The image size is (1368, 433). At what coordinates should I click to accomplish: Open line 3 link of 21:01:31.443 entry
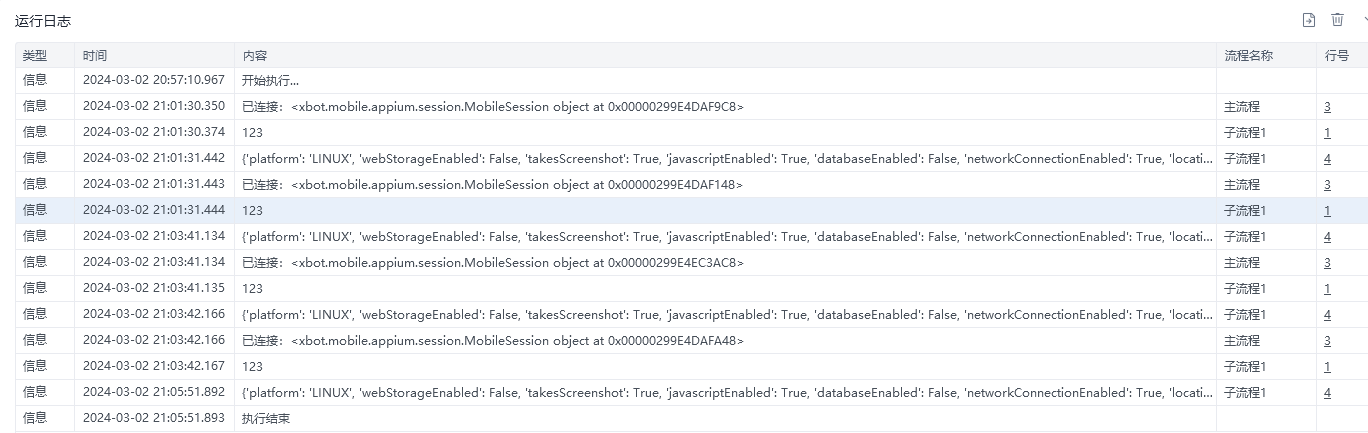tap(1327, 185)
